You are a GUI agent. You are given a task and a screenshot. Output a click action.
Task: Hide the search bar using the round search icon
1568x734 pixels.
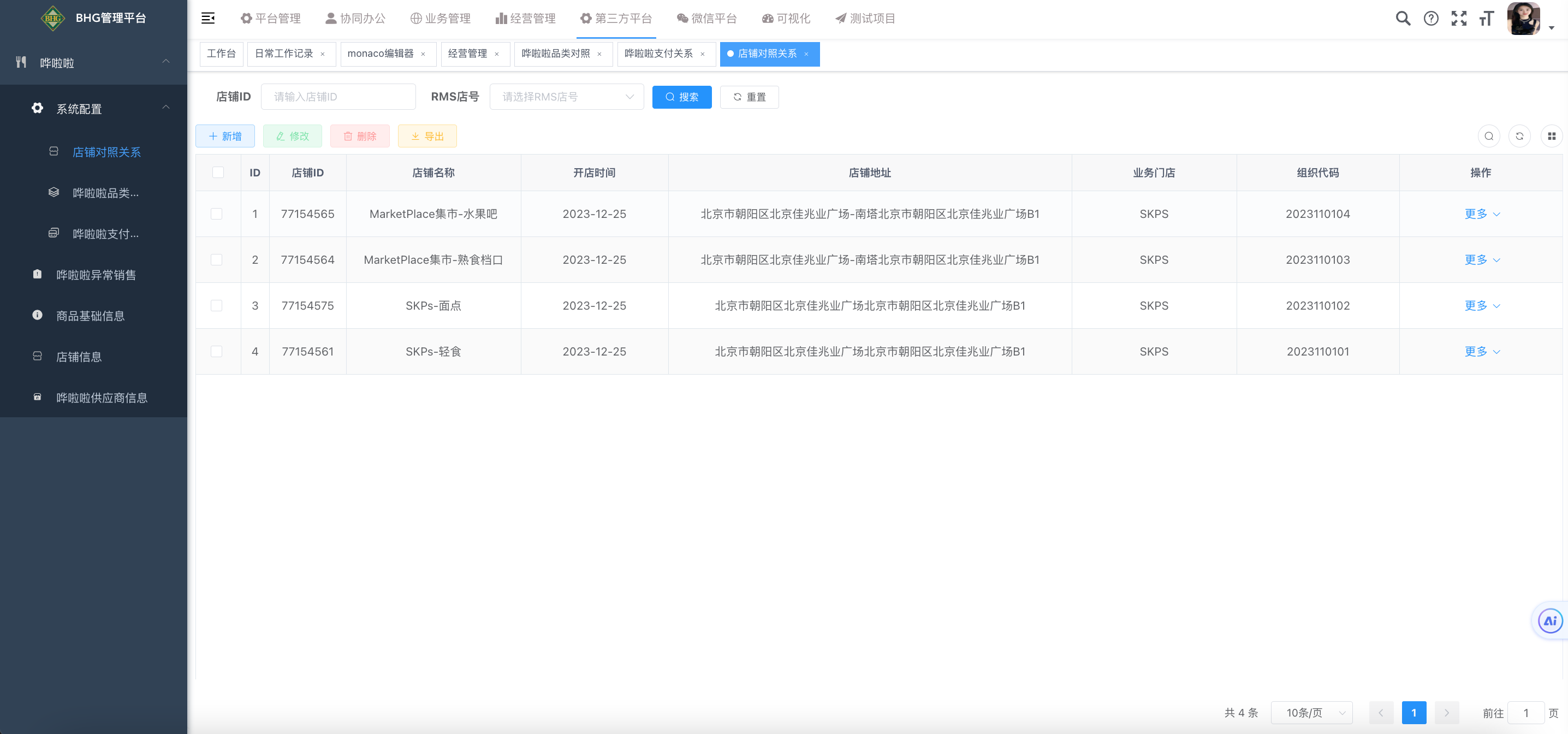tap(1489, 136)
